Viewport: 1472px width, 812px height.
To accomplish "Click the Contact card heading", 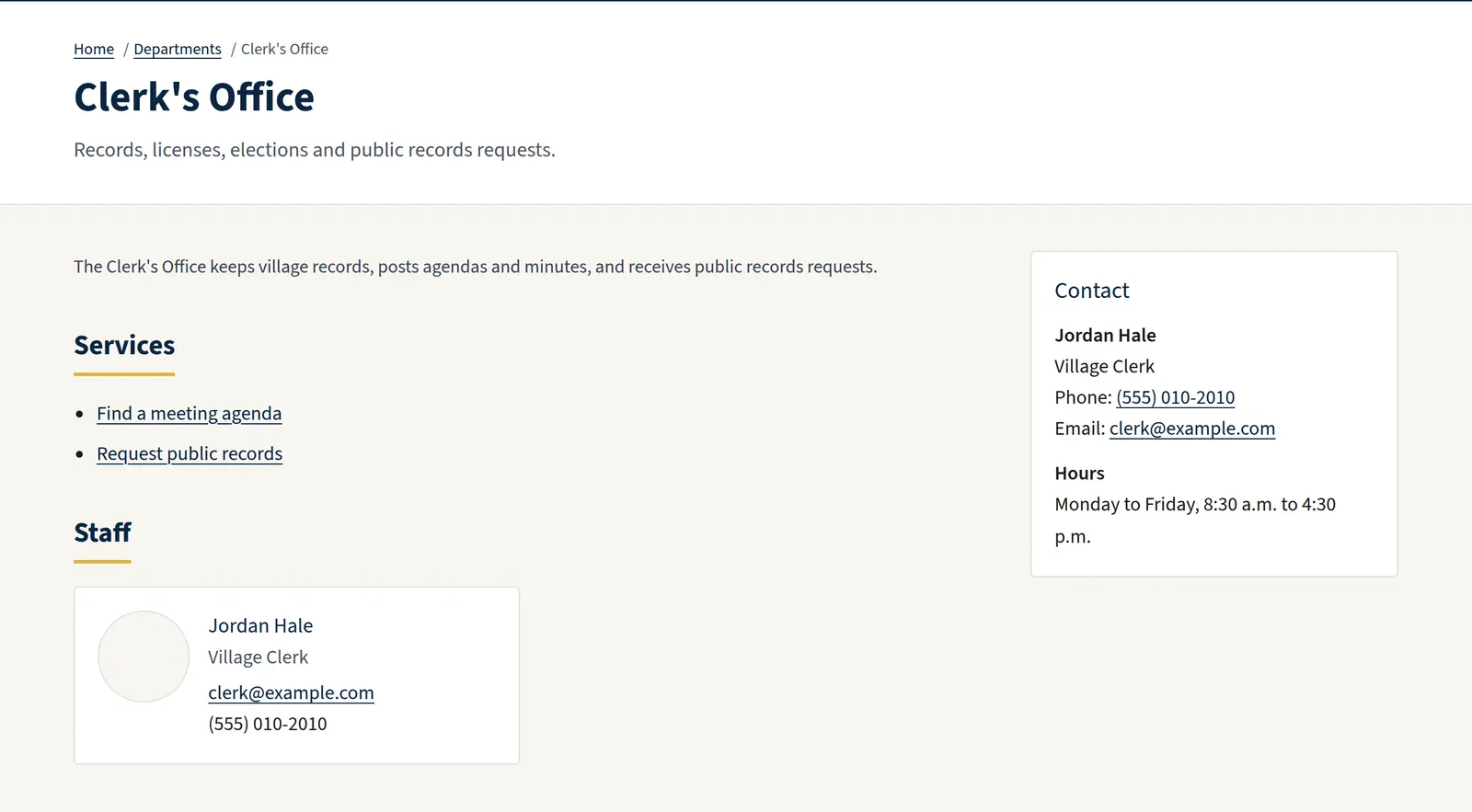I will 1091,291.
